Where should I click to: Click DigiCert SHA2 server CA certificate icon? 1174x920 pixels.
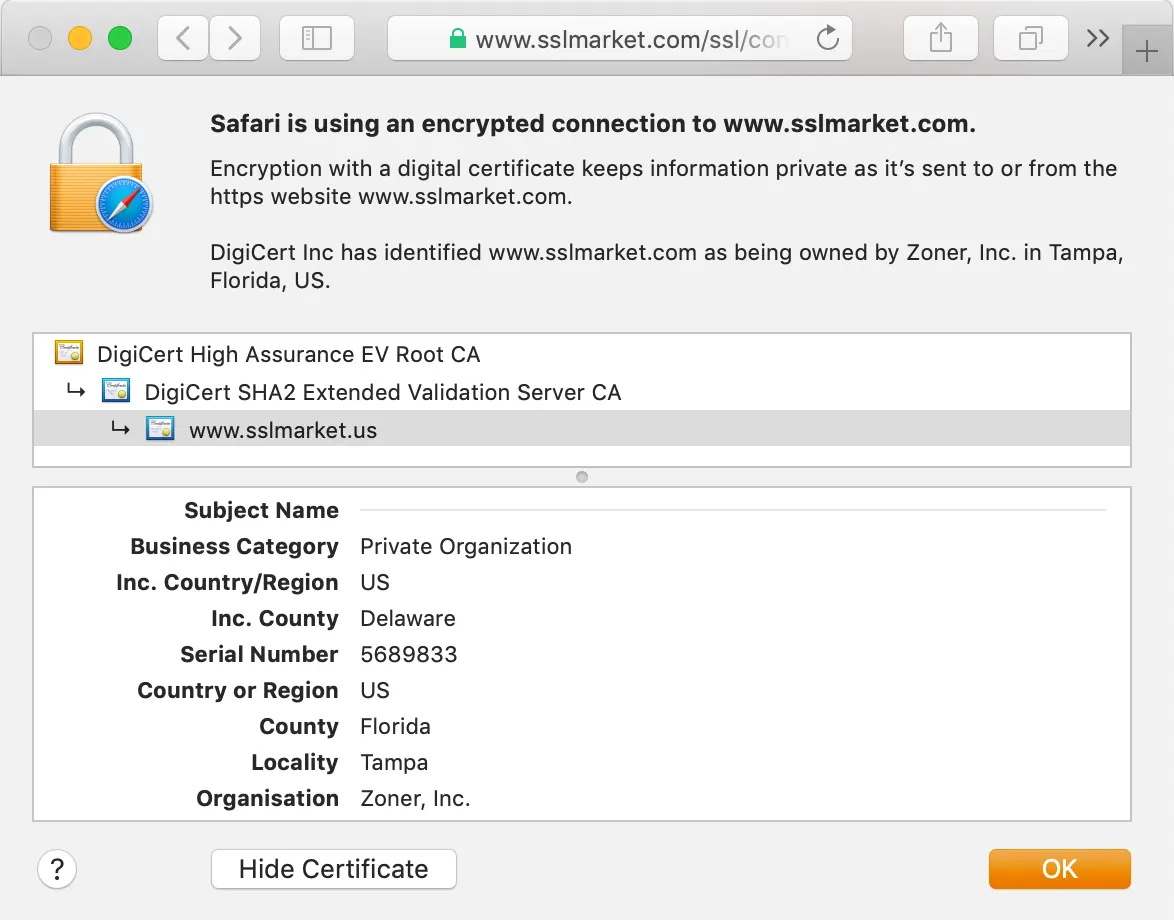tap(116, 391)
